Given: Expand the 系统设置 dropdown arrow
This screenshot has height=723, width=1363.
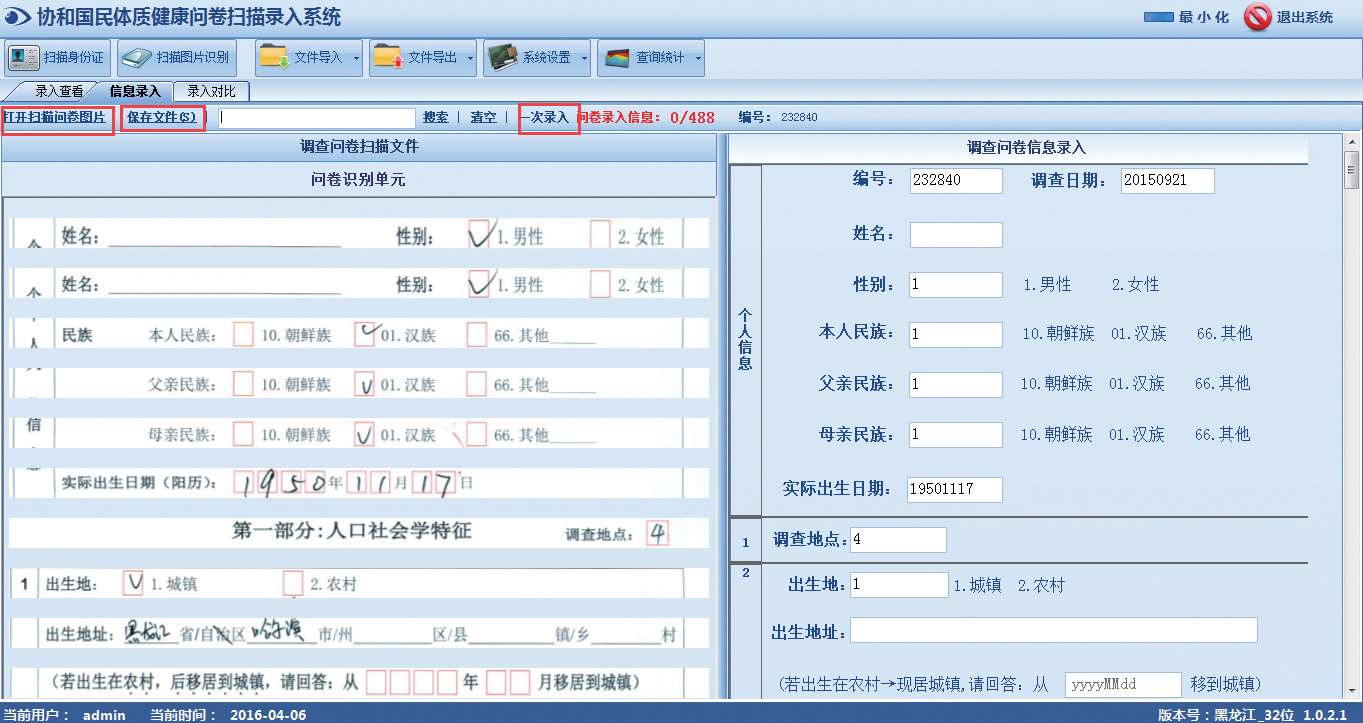Looking at the screenshot, I should click(x=585, y=58).
